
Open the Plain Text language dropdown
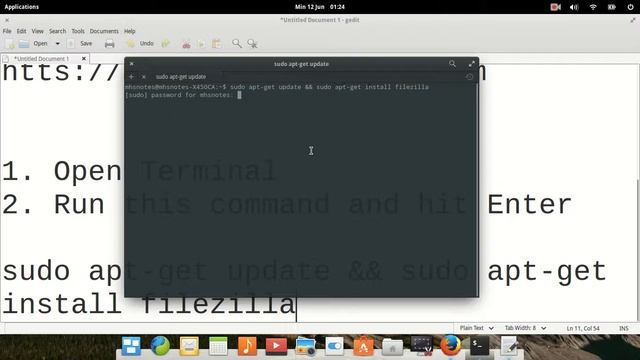point(477,328)
